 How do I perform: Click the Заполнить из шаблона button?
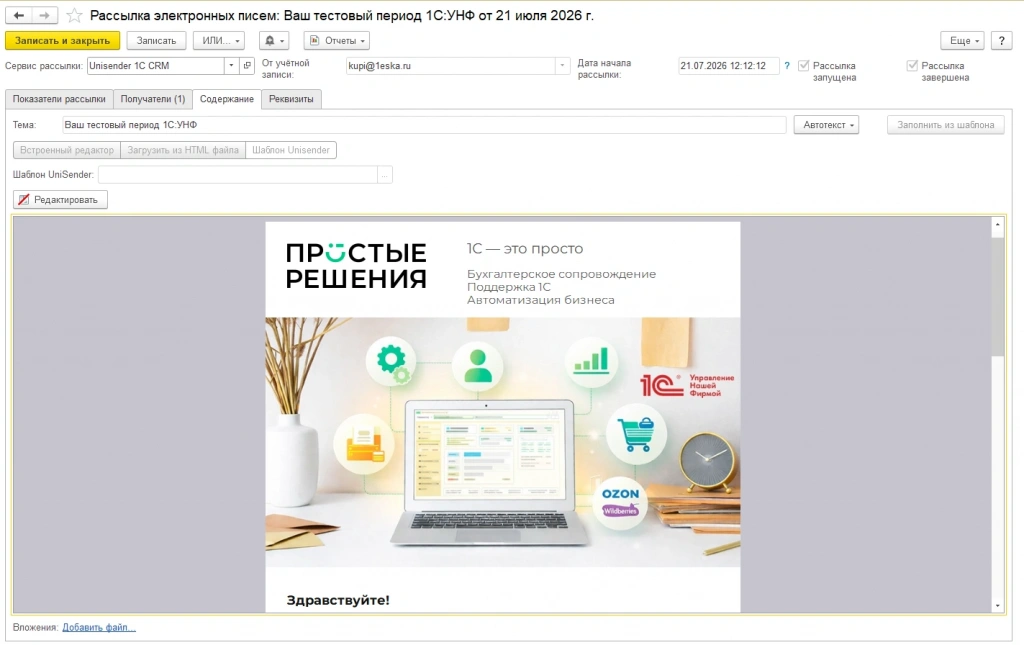click(946, 125)
